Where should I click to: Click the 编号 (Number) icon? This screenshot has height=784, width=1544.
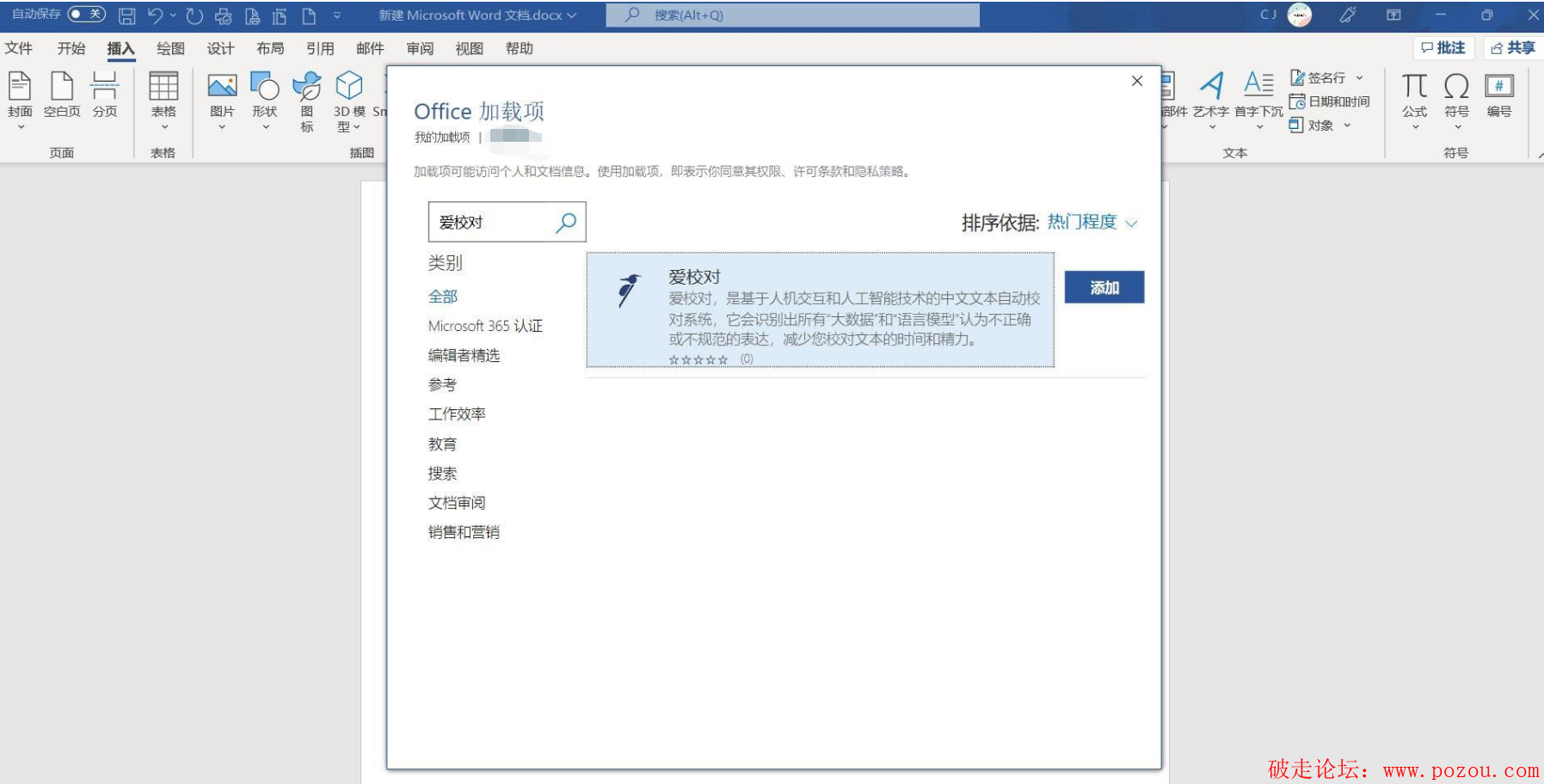pyautogui.click(x=1499, y=85)
